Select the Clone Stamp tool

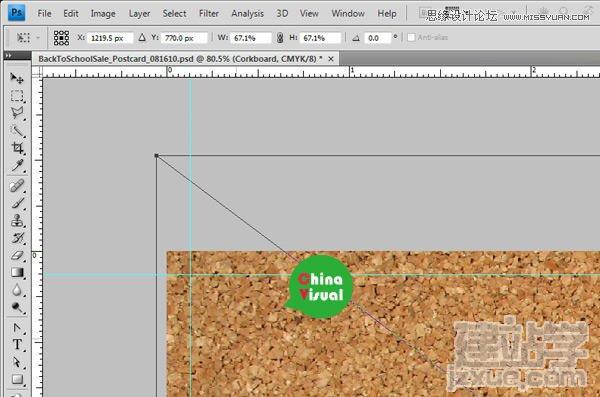pyautogui.click(x=17, y=221)
